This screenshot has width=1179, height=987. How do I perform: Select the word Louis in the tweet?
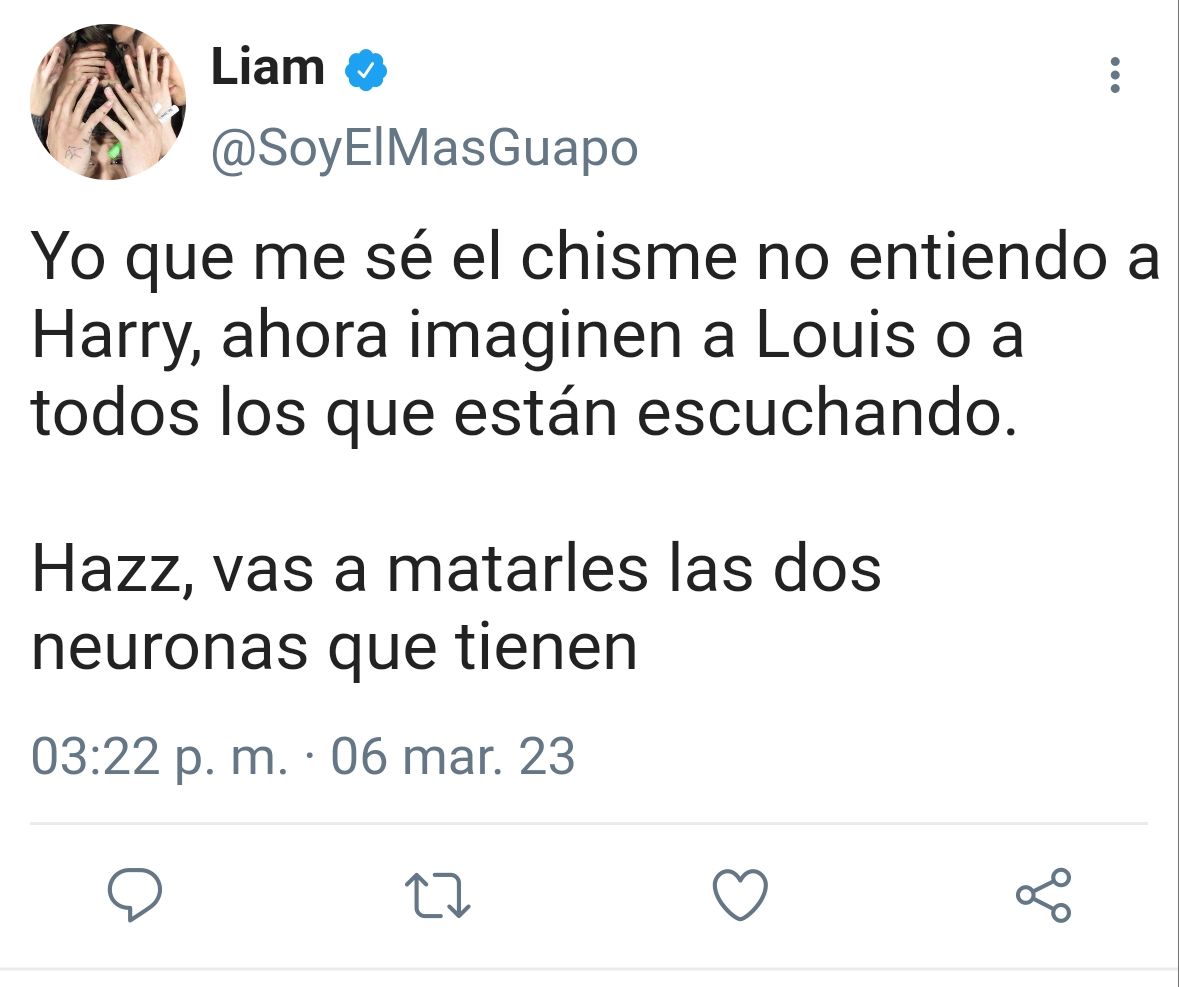pos(835,335)
